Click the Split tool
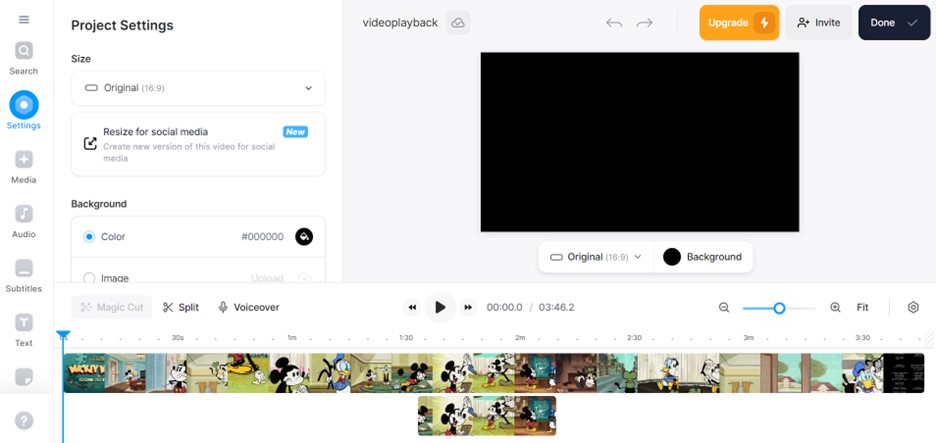This screenshot has width=936, height=443. coord(181,307)
